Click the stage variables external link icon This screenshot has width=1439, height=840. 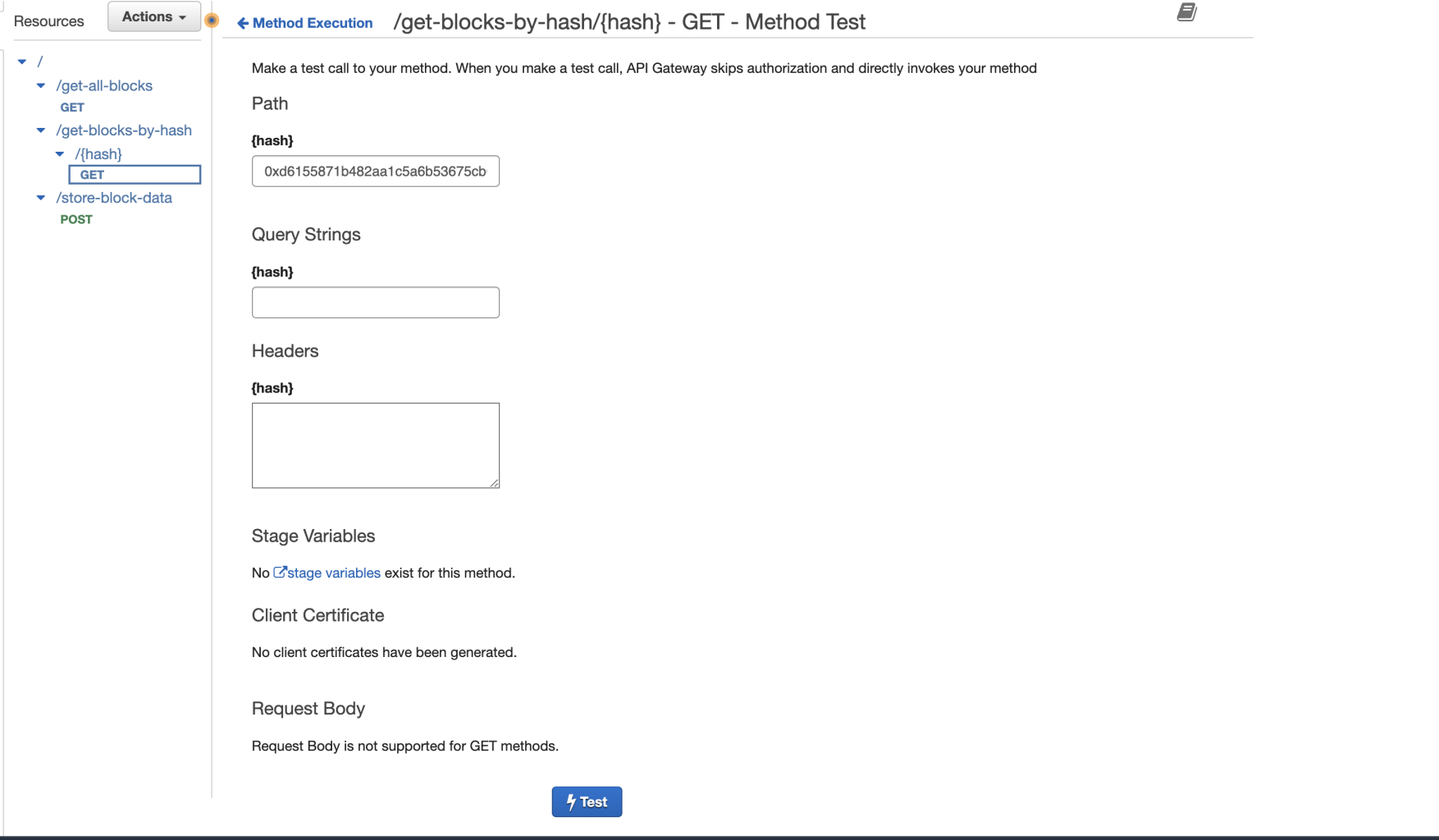280,573
